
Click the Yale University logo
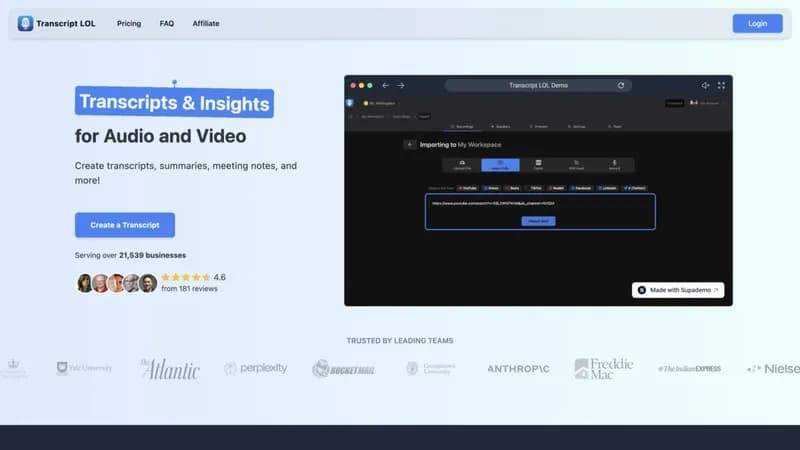coord(84,368)
